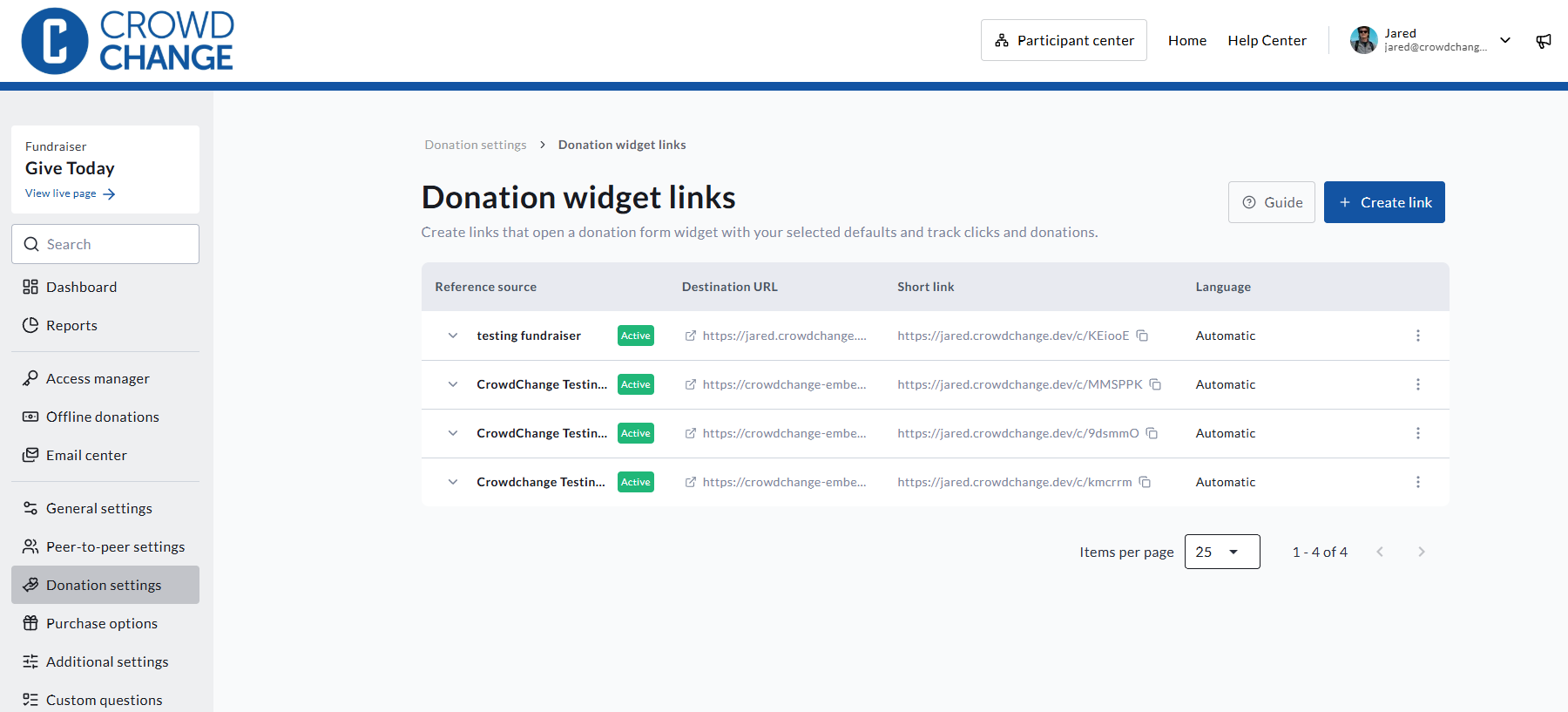The height and width of the screenshot is (712, 1568).
Task: Open the three-dot menu for testing fundraiser
Action: 1418,336
